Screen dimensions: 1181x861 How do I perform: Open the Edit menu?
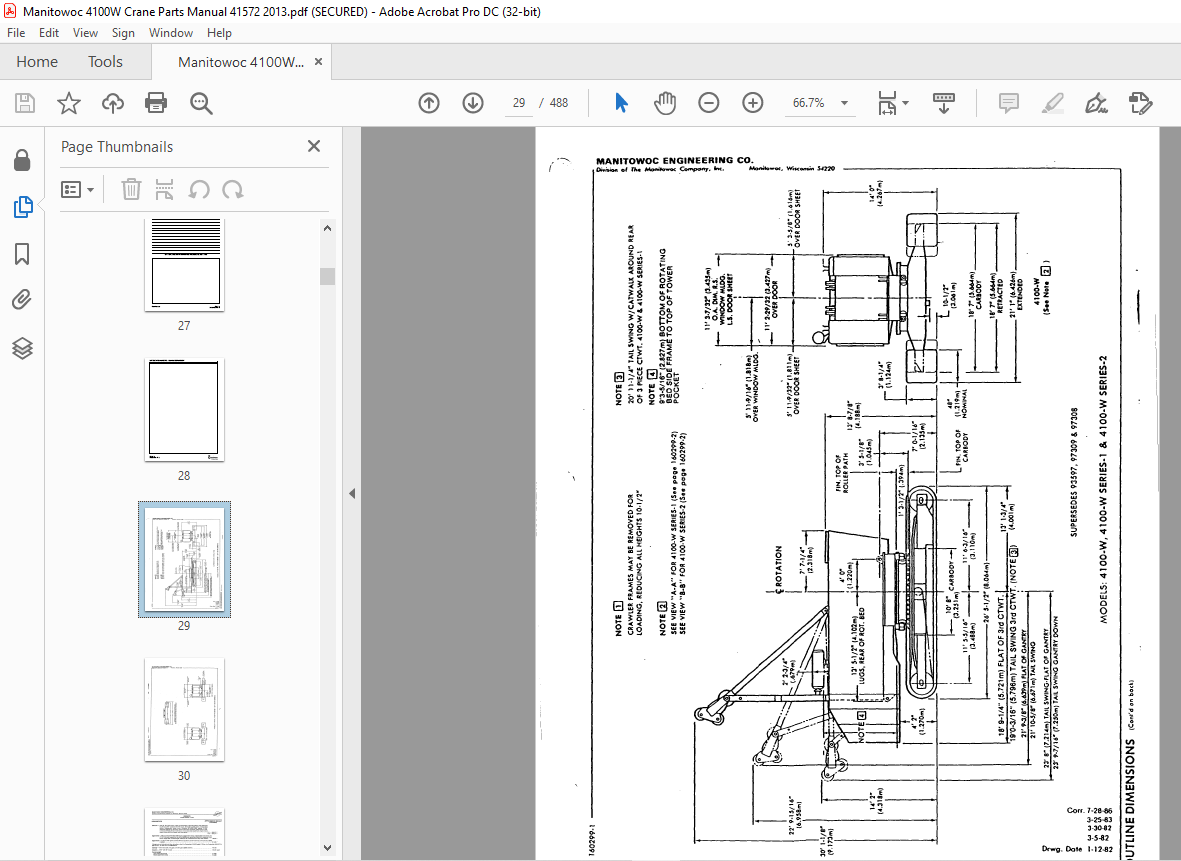tap(49, 33)
